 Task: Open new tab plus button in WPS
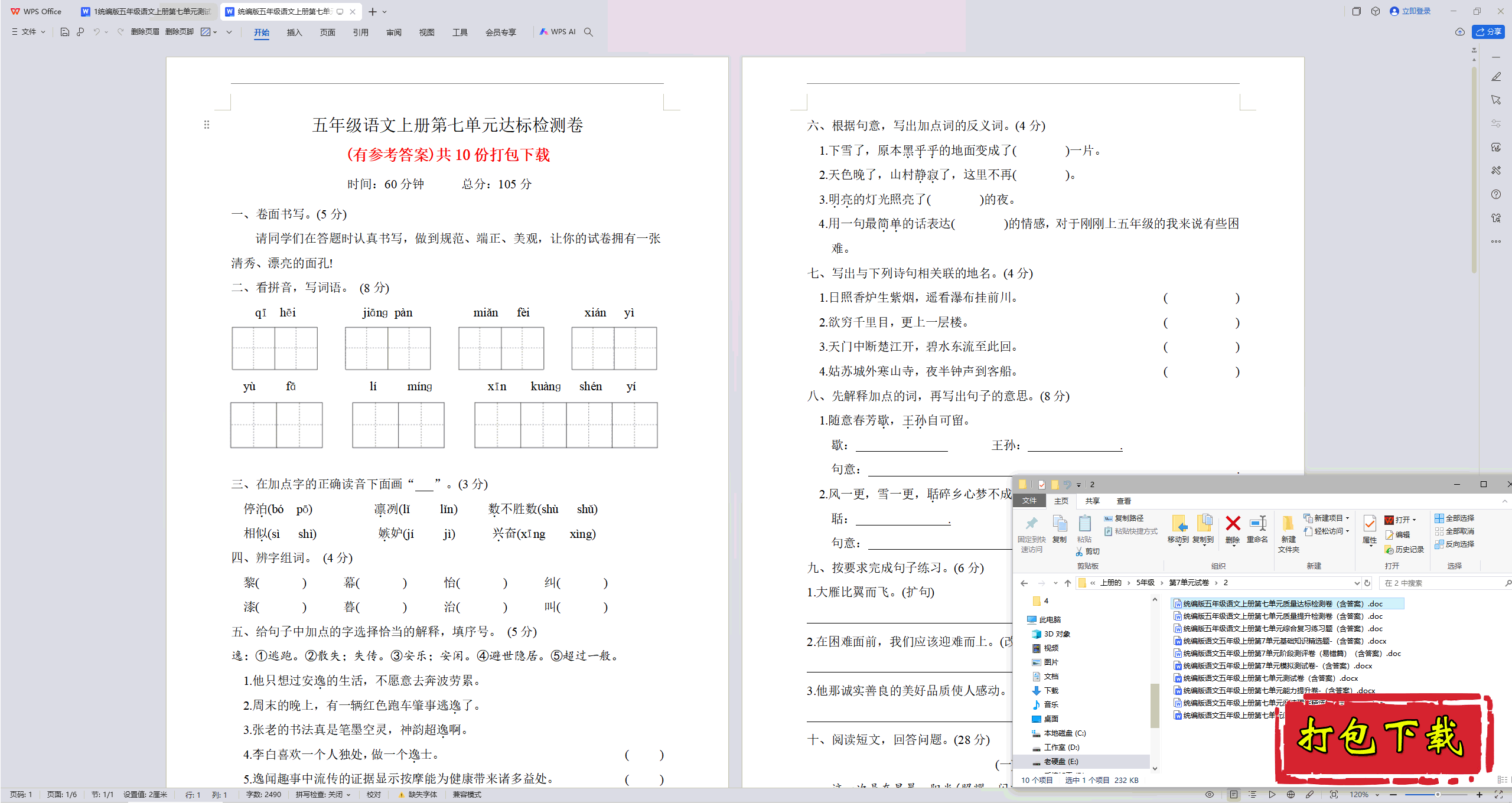372,11
